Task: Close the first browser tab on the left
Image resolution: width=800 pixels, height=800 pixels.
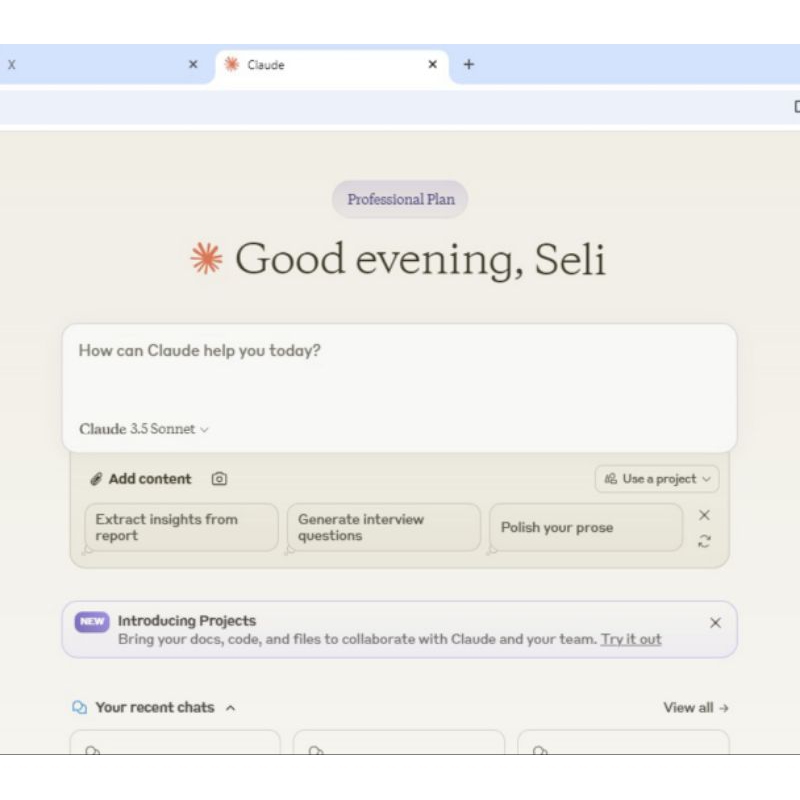Action: point(193,65)
